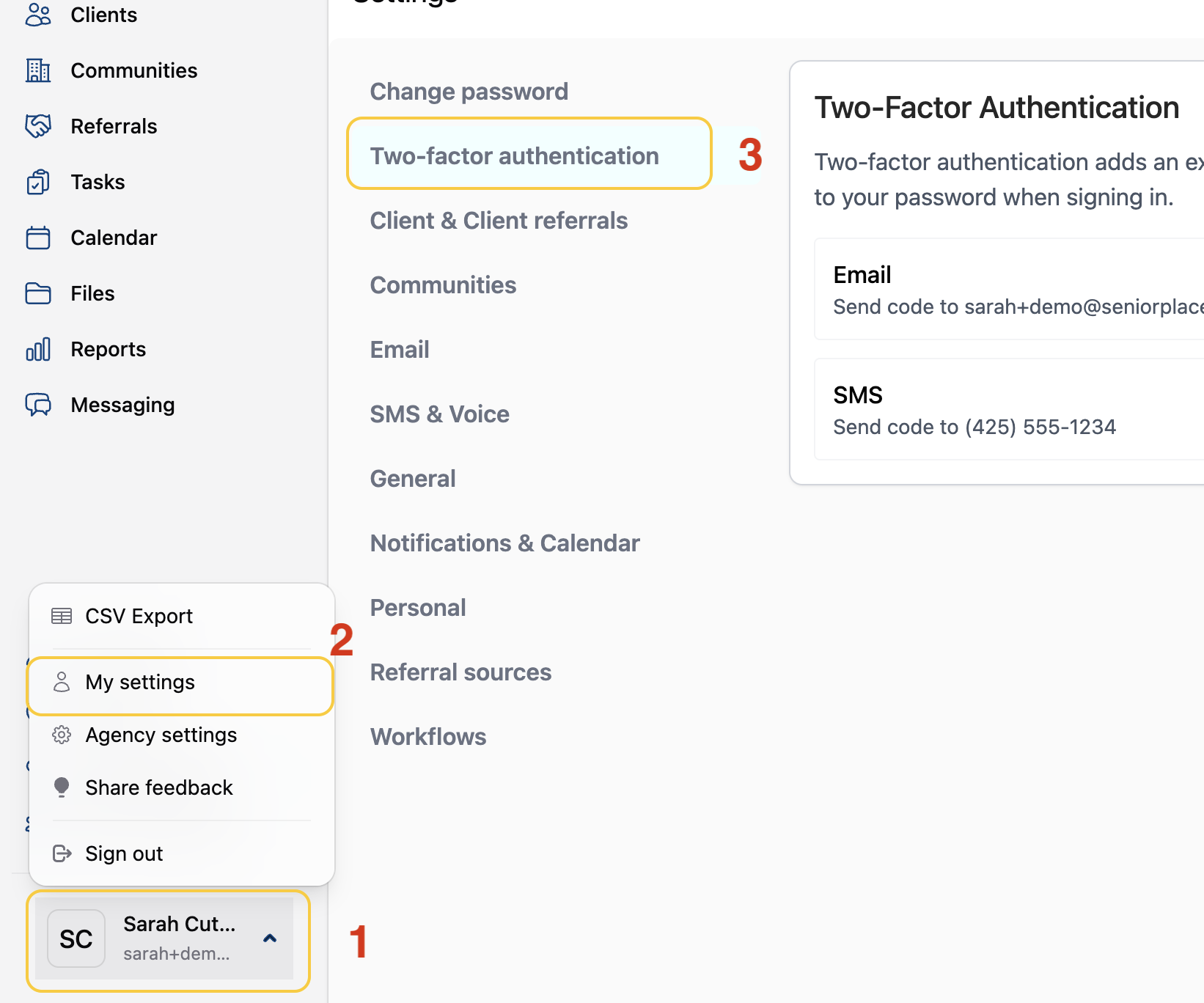Screen dimensions: 1204x1003
Task: Click the Referrals handshake icon
Action: 38,126
